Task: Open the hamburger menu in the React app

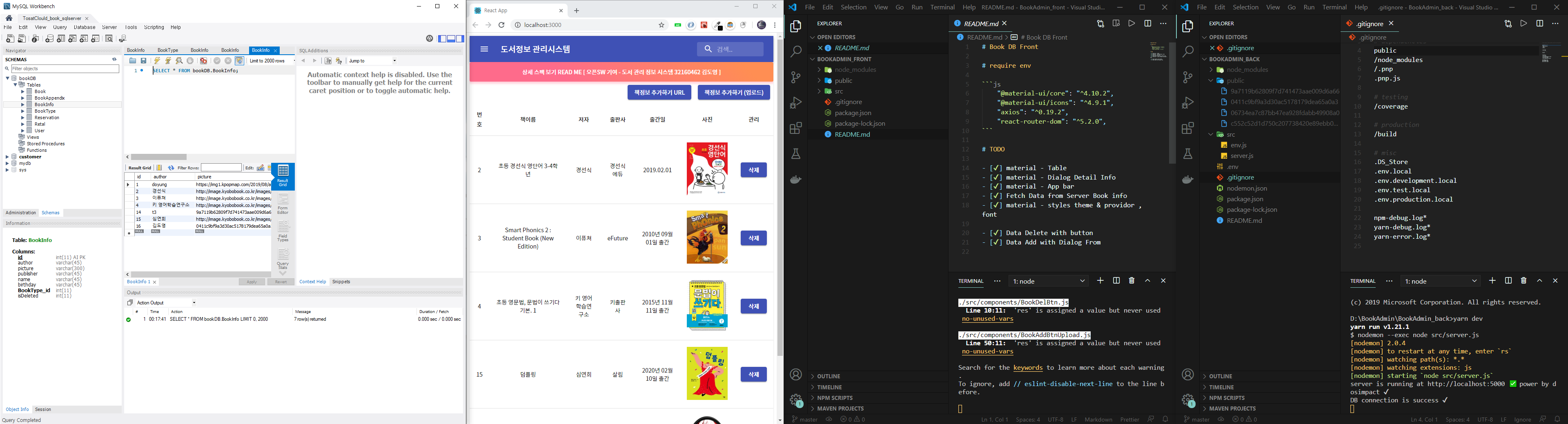Action: 485,49
